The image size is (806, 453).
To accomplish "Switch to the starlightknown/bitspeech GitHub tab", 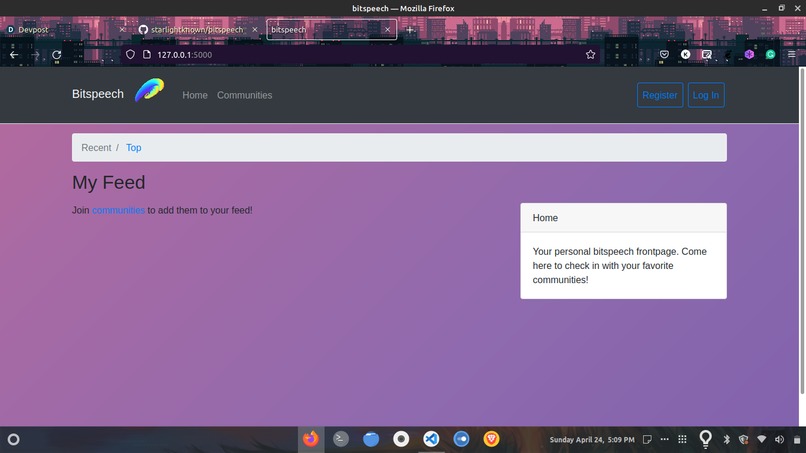I will pyautogui.click(x=198, y=30).
